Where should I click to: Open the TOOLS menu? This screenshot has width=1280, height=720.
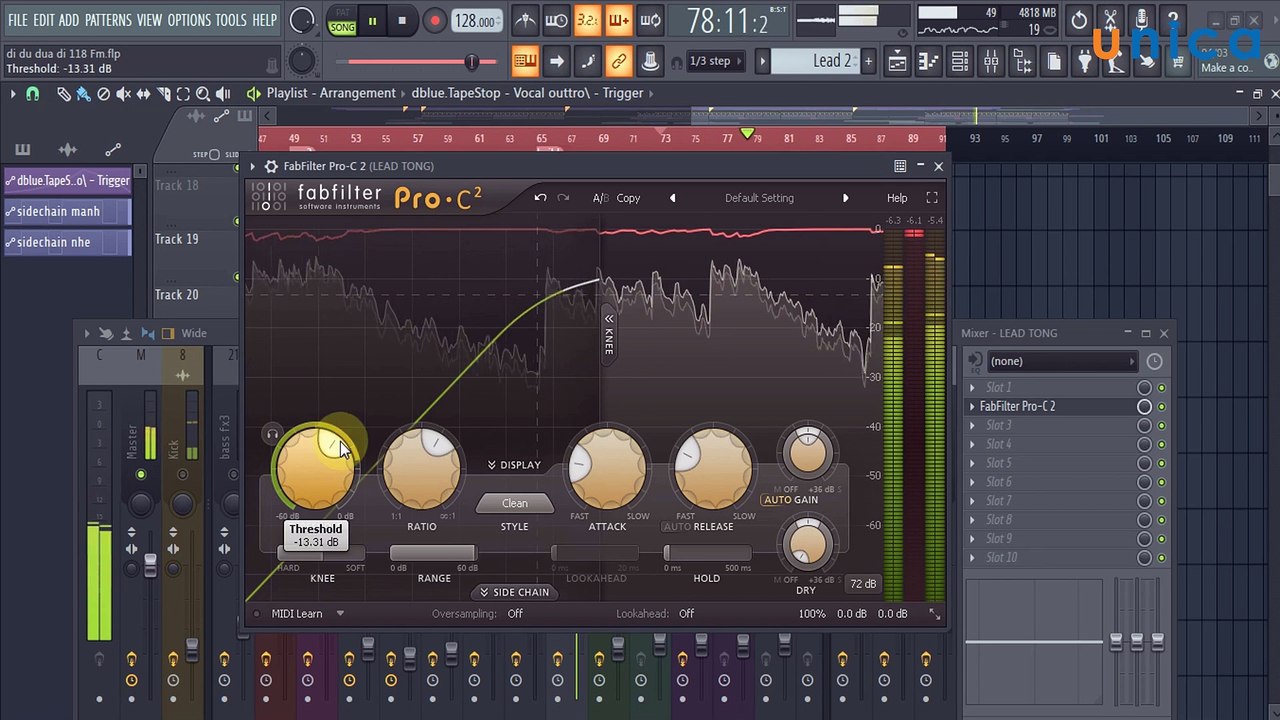click(x=231, y=20)
